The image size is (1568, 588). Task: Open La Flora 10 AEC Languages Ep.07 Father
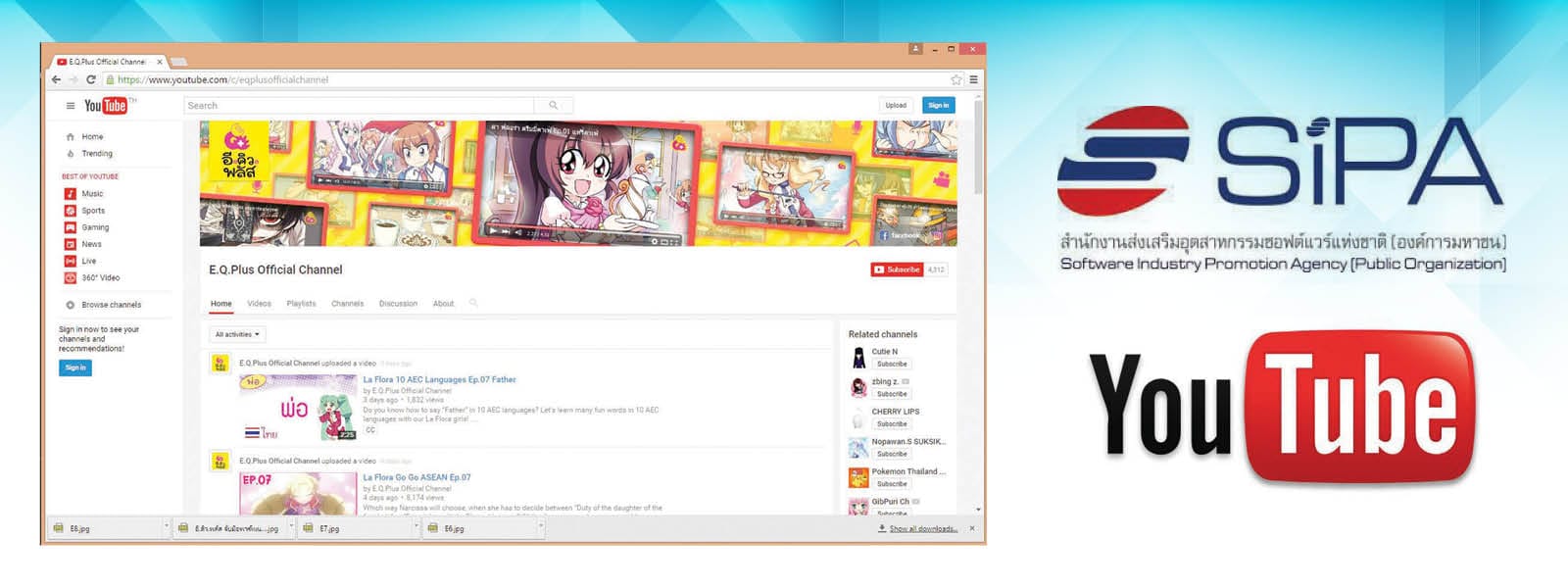pyautogui.click(x=439, y=379)
